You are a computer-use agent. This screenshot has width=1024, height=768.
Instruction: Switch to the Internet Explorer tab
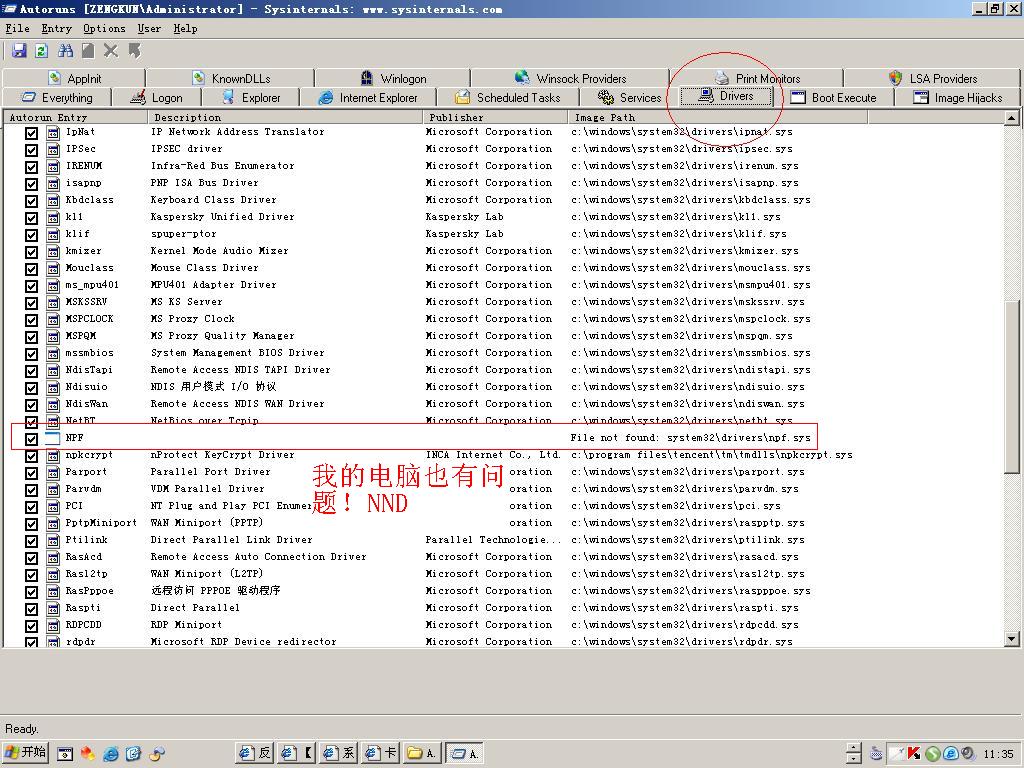point(368,98)
